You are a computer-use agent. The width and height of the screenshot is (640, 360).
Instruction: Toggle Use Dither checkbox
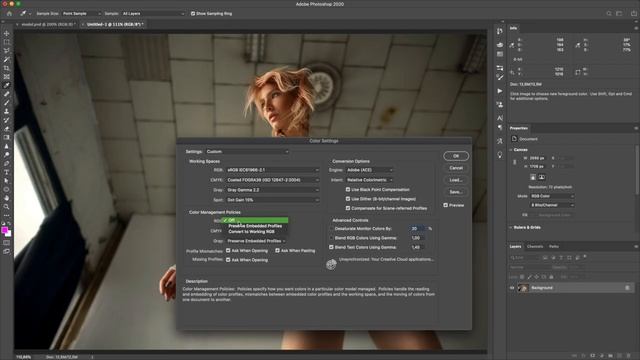[x=348, y=199]
